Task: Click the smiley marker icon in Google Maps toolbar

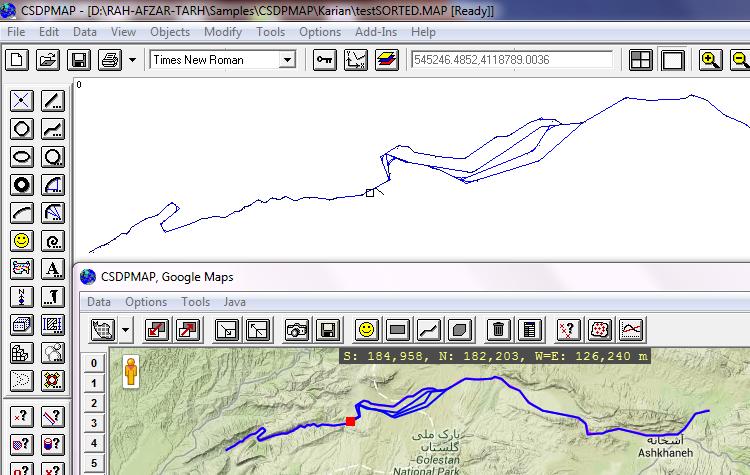Action: click(x=366, y=330)
